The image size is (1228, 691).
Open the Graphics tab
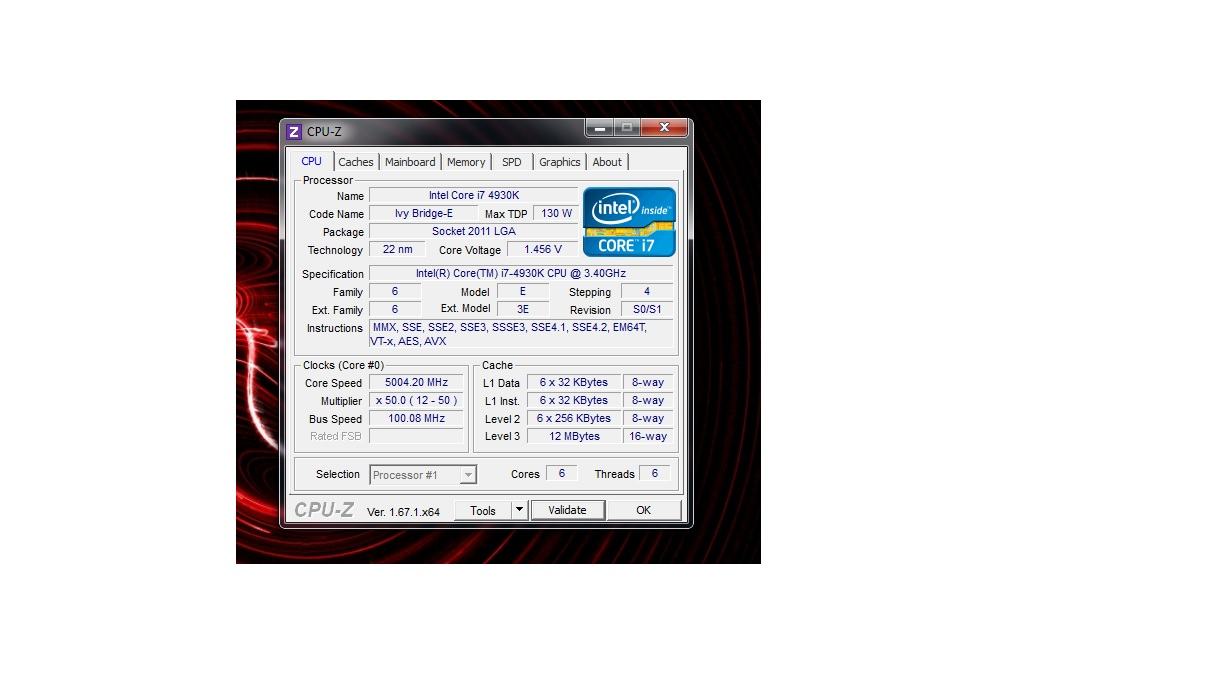(560, 162)
